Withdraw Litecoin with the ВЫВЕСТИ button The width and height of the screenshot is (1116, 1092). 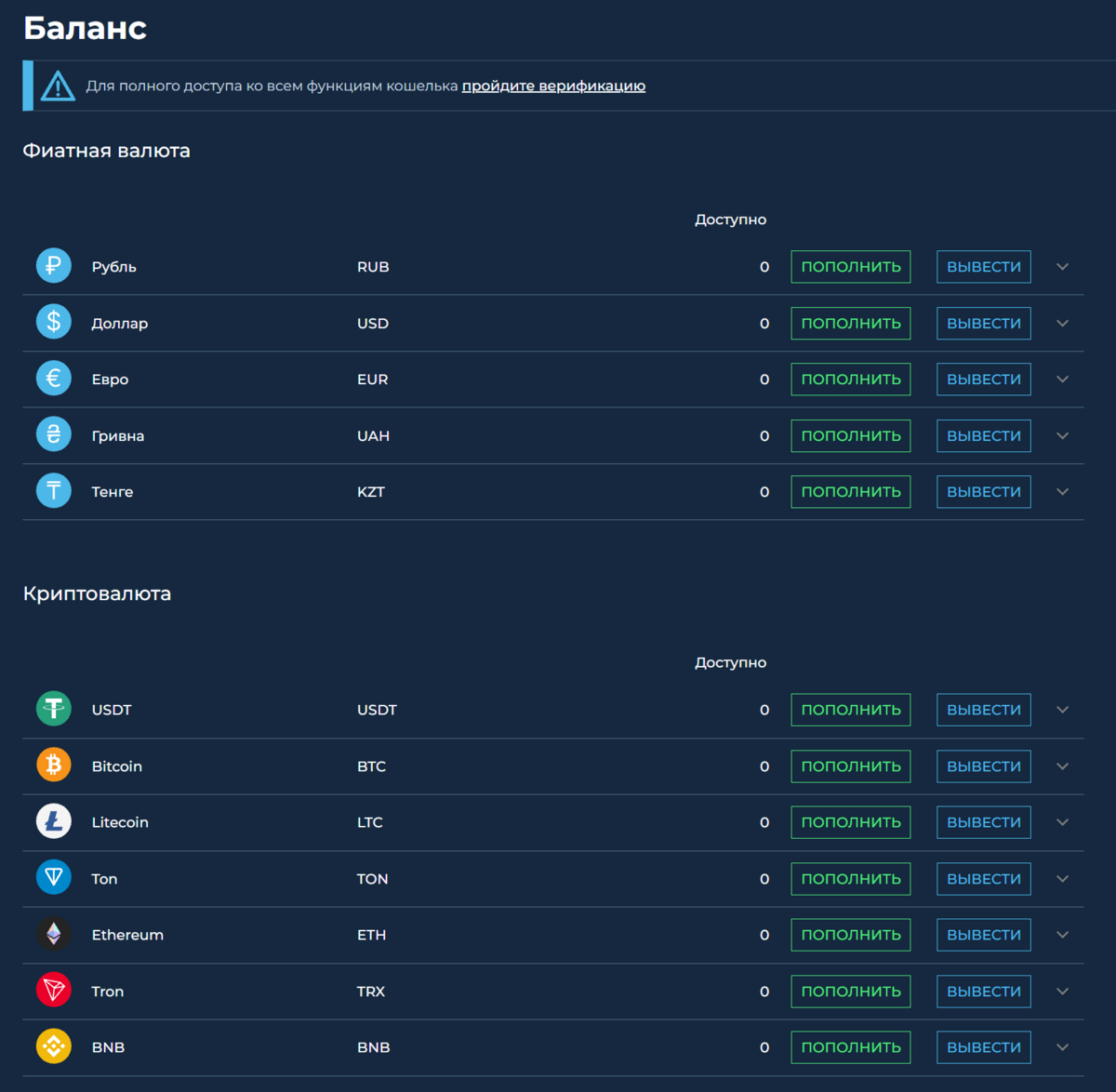click(x=983, y=822)
